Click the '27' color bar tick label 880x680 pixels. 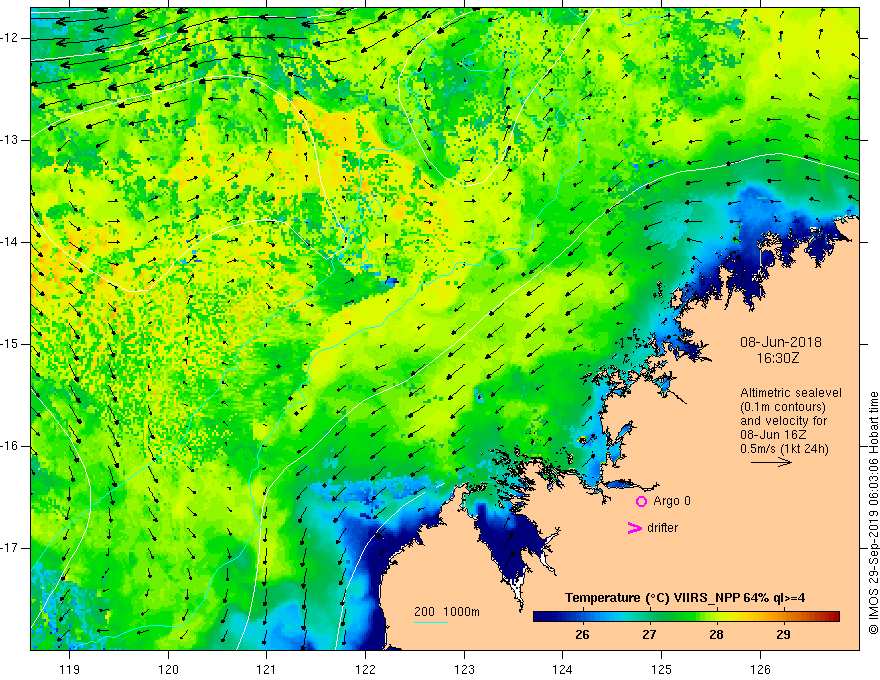pyautogui.click(x=649, y=635)
